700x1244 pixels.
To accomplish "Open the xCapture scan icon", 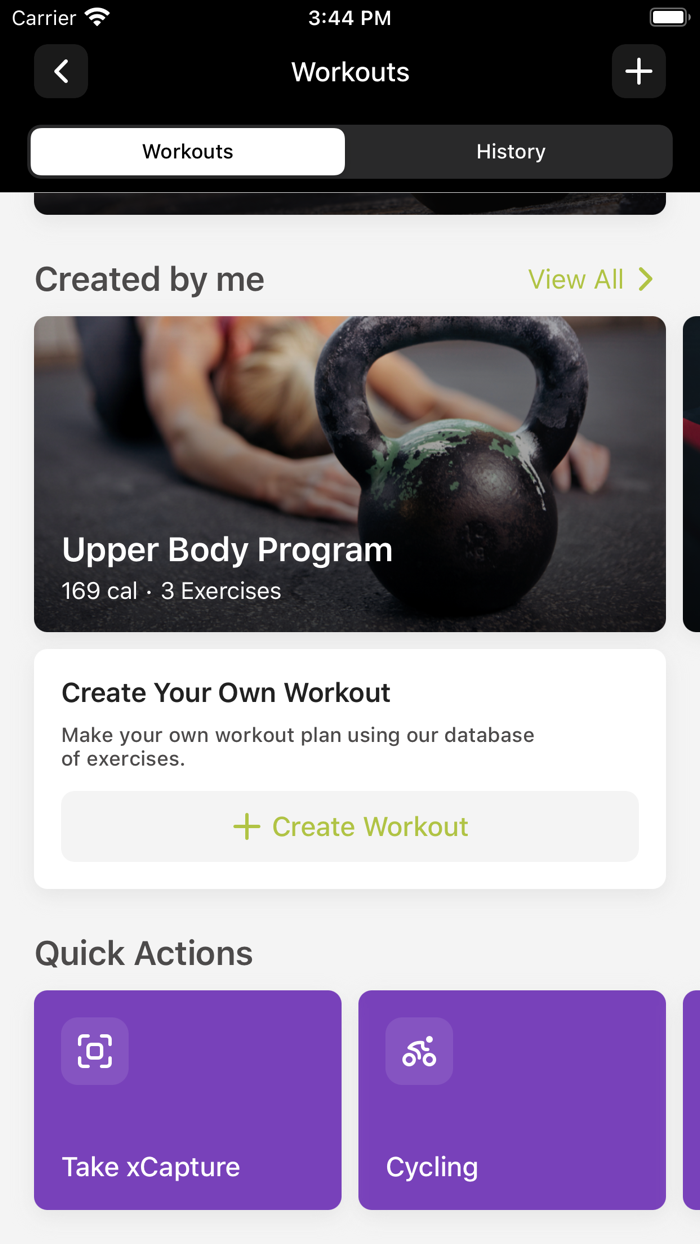I will click(94, 1051).
